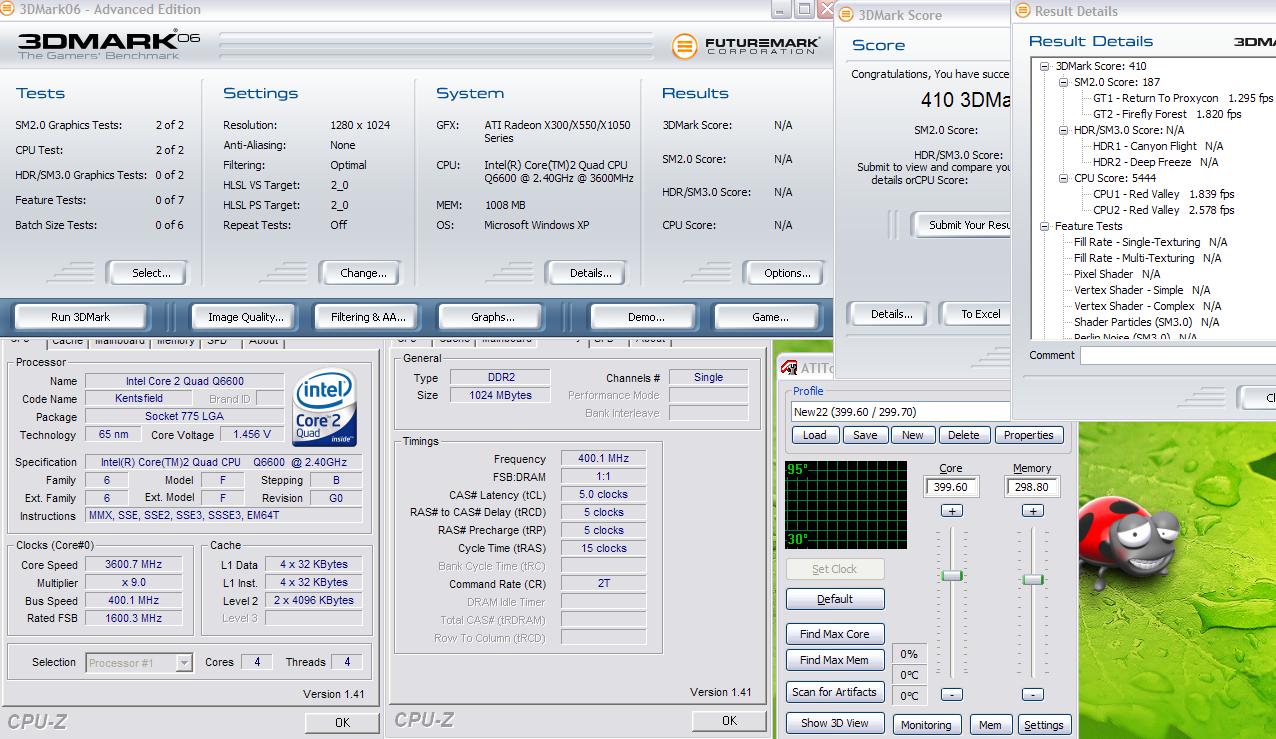Image resolution: width=1276 pixels, height=739 pixels.
Task: Collapse the 3DMark Score: 410 tree node
Action: (1045, 66)
